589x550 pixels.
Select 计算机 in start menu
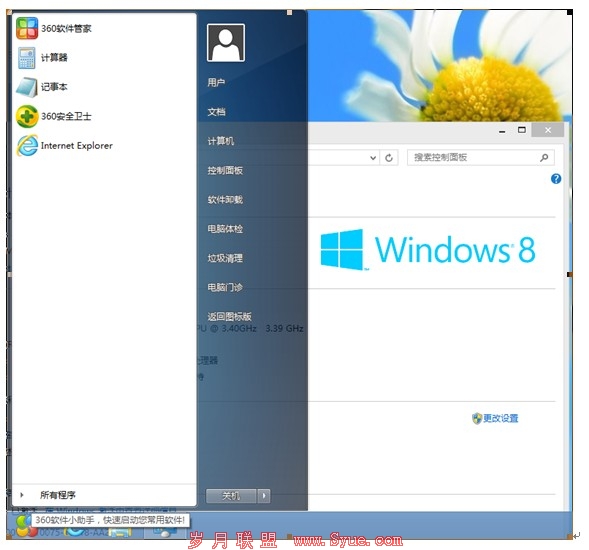(221, 141)
